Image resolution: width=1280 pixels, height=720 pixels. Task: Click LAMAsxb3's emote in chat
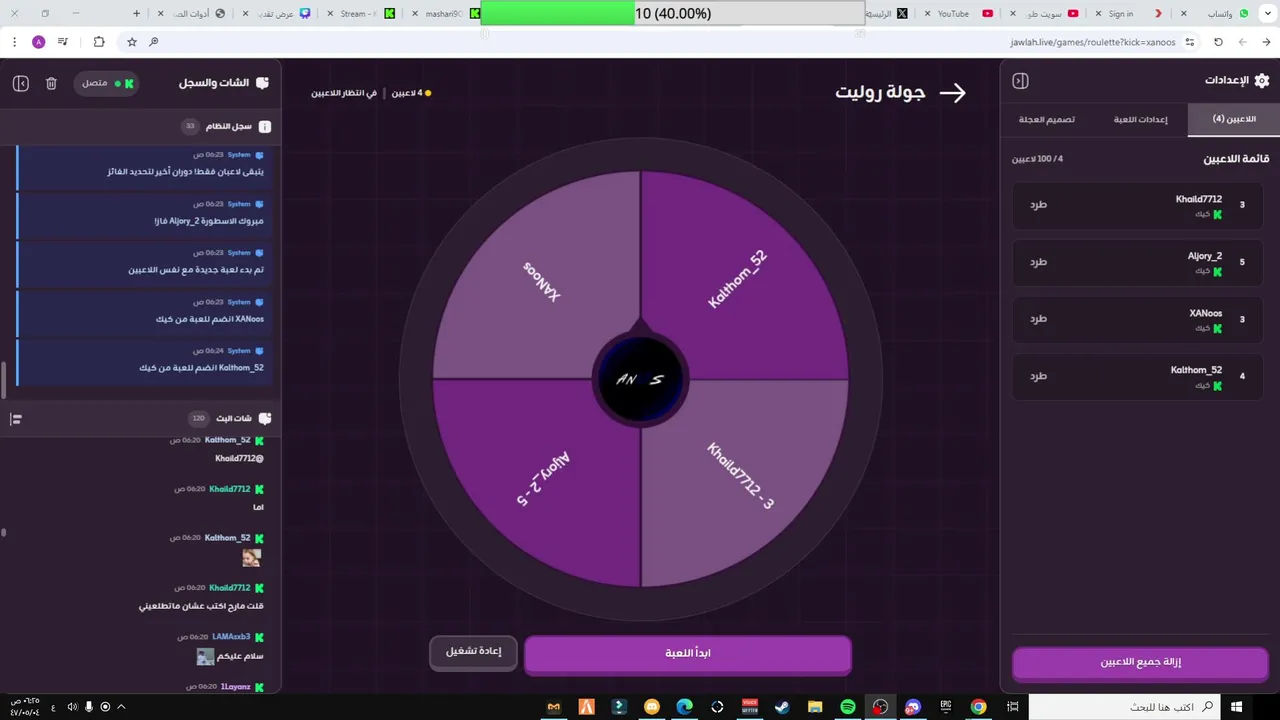205,656
